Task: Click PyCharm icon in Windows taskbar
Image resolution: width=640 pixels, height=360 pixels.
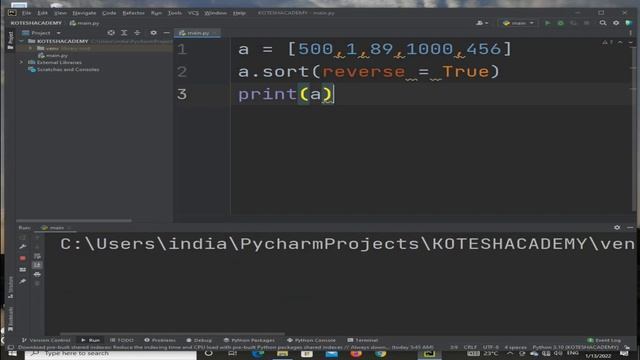Action: tap(429, 354)
